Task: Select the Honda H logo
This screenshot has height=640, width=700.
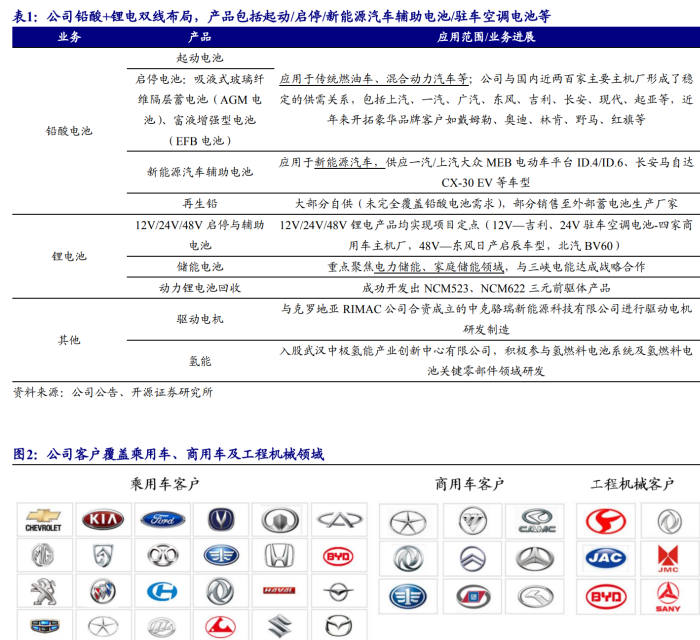Action: pyautogui.click(x=279, y=556)
